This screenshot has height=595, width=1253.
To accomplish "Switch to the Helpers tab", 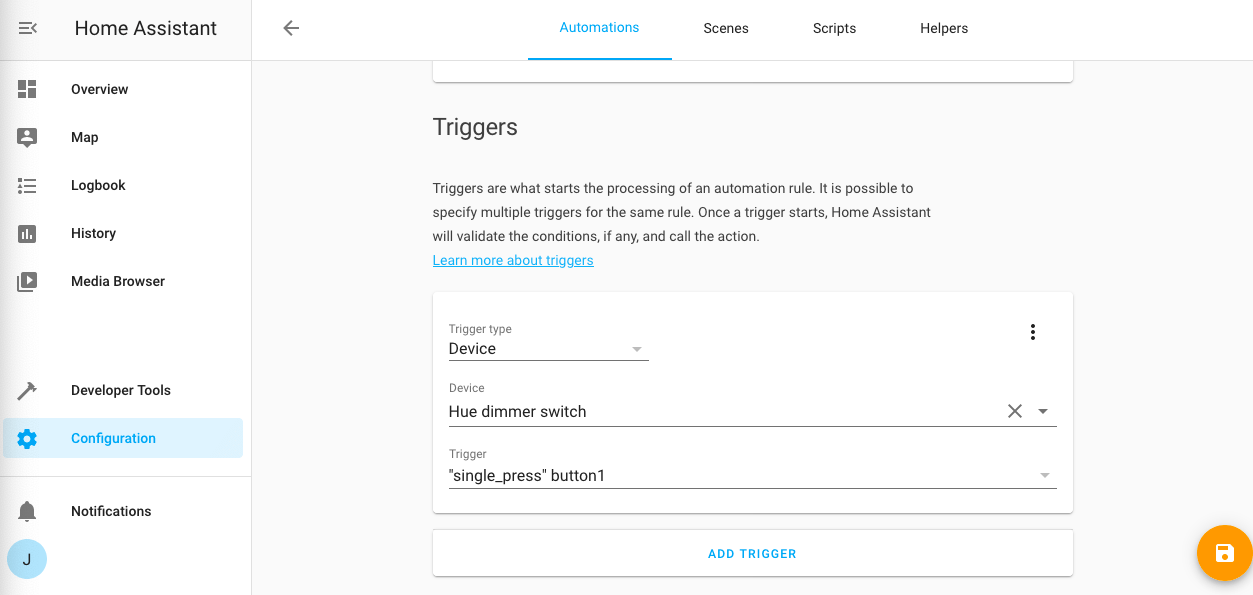I will pos(944,28).
